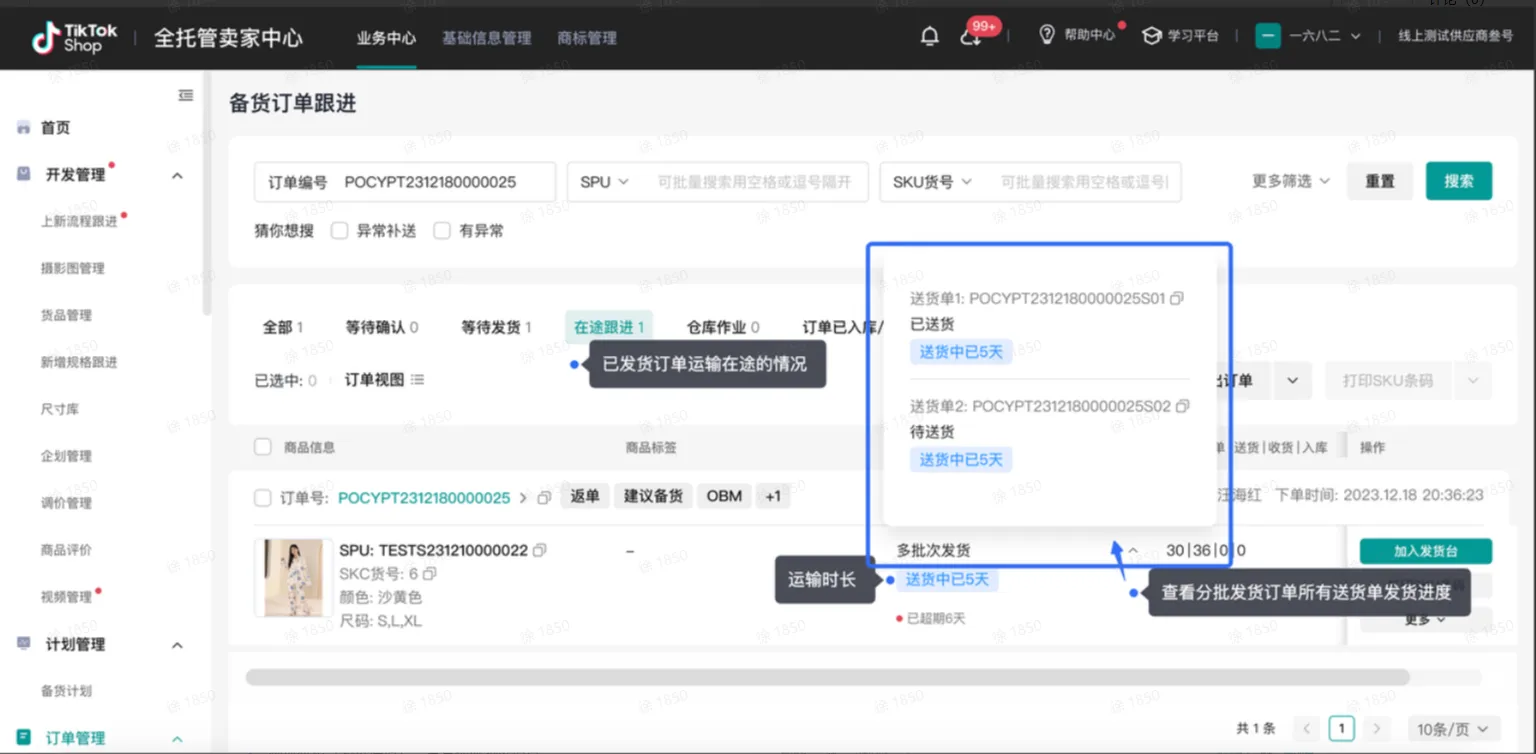This screenshot has height=754, width=1536.
Task: Go to next page arrow
Action: (x=1377, y=728)
